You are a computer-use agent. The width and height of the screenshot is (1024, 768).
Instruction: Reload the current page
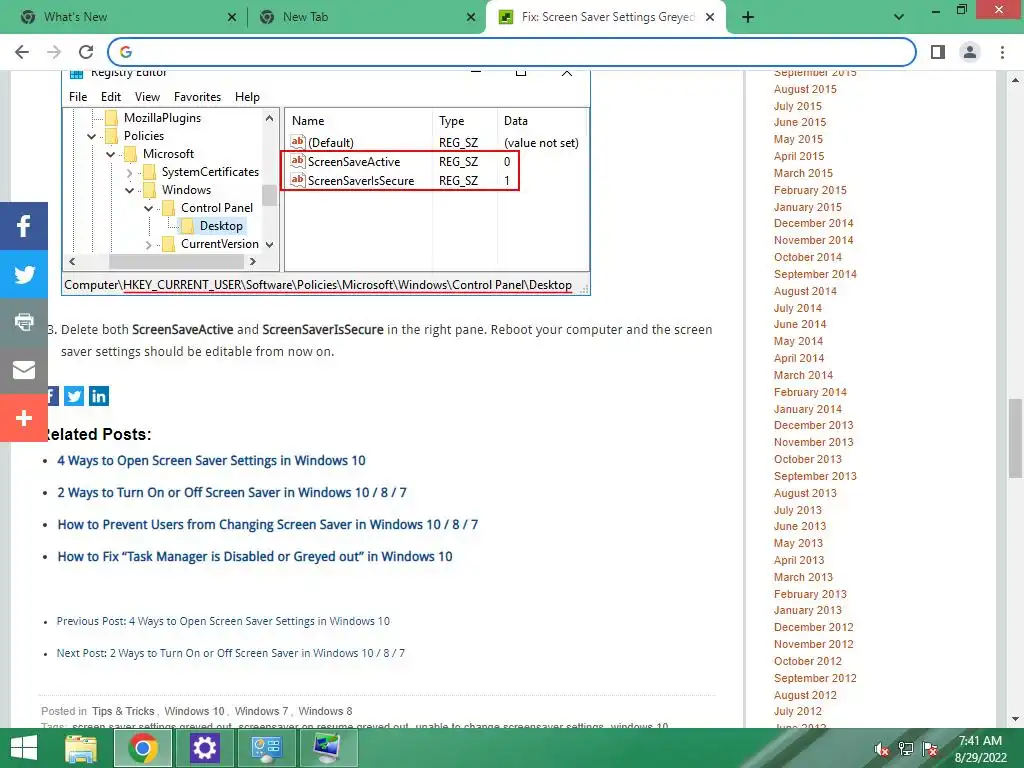[86, 52]
